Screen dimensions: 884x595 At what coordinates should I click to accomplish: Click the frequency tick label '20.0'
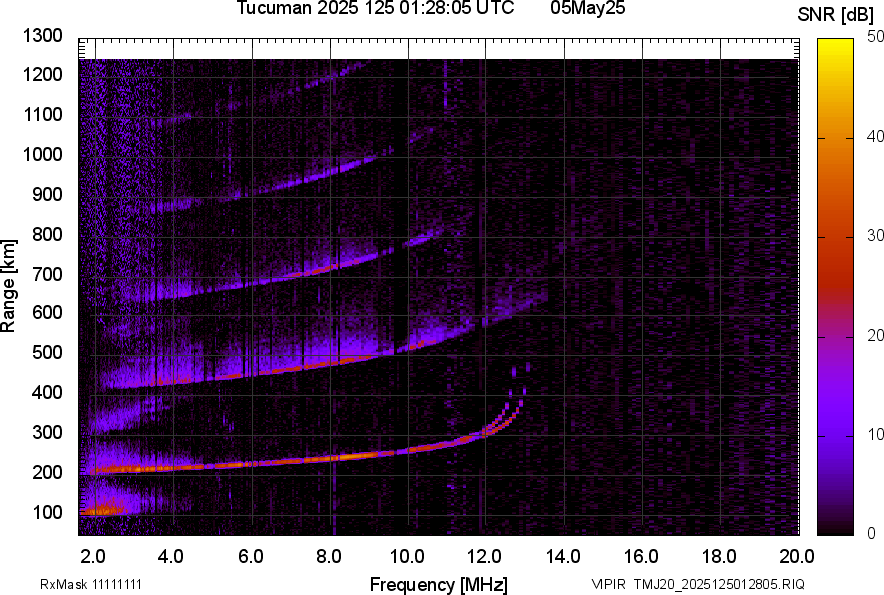coord(797,557)
